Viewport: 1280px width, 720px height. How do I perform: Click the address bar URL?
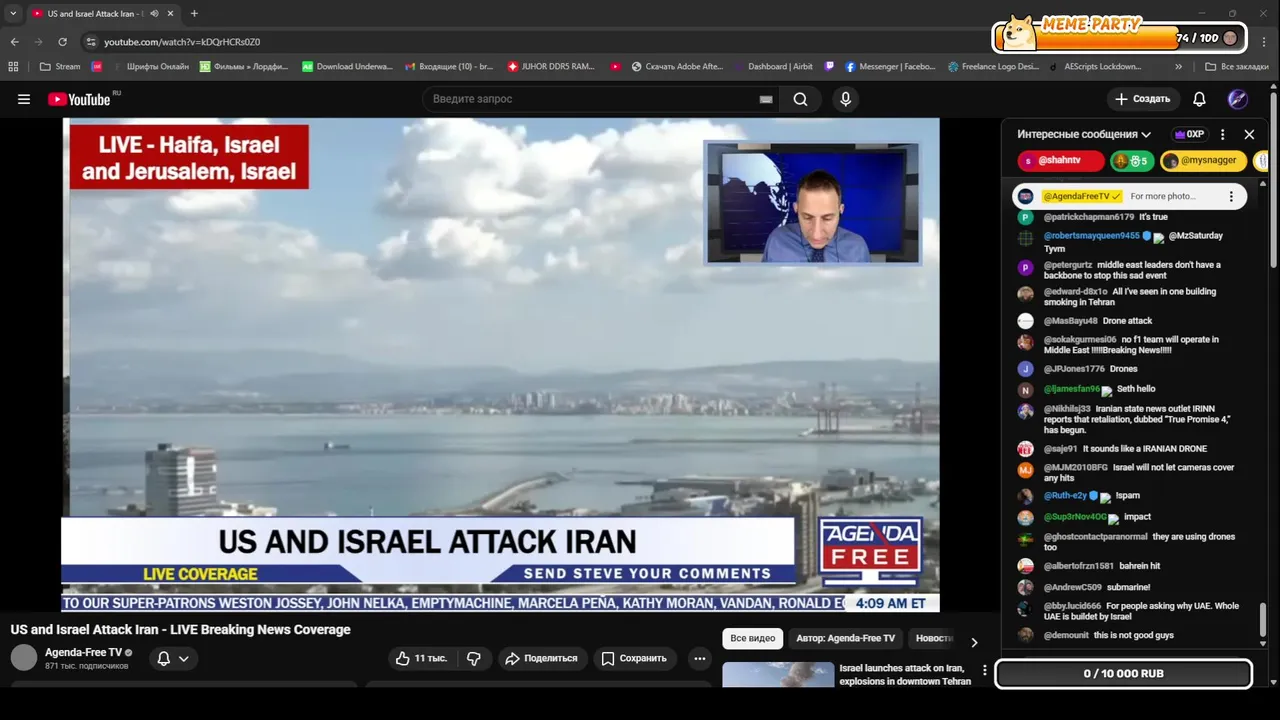182,42
